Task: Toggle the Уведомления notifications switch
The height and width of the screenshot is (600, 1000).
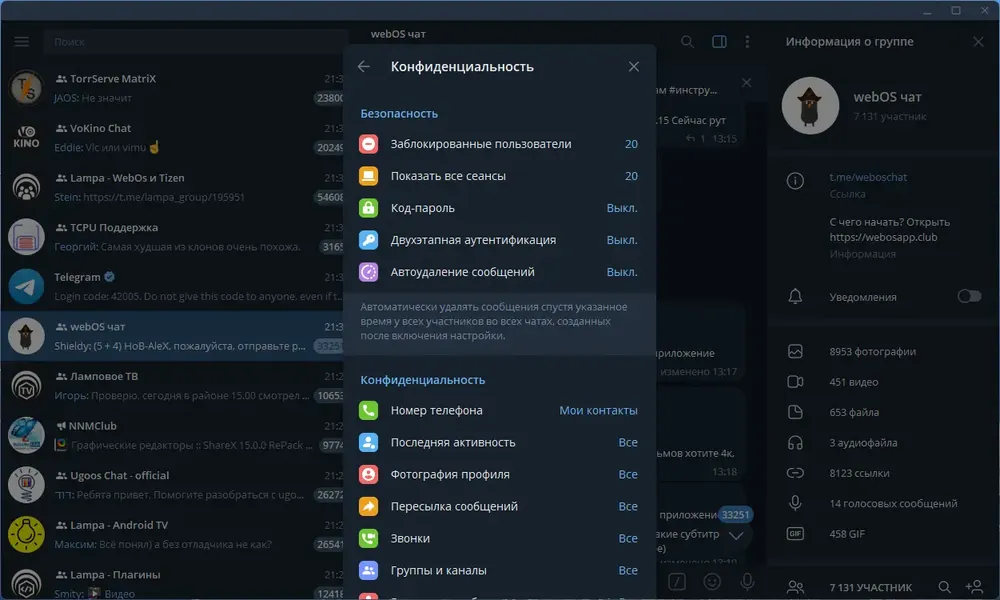Action: (969, 296)
